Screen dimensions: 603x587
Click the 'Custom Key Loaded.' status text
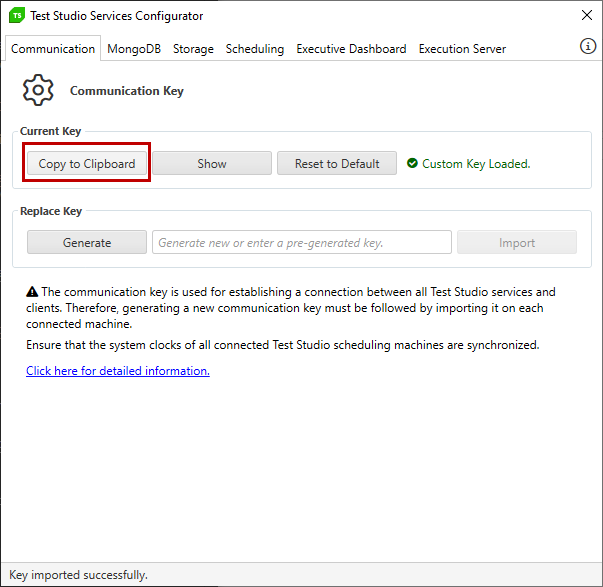coord(476,164)
